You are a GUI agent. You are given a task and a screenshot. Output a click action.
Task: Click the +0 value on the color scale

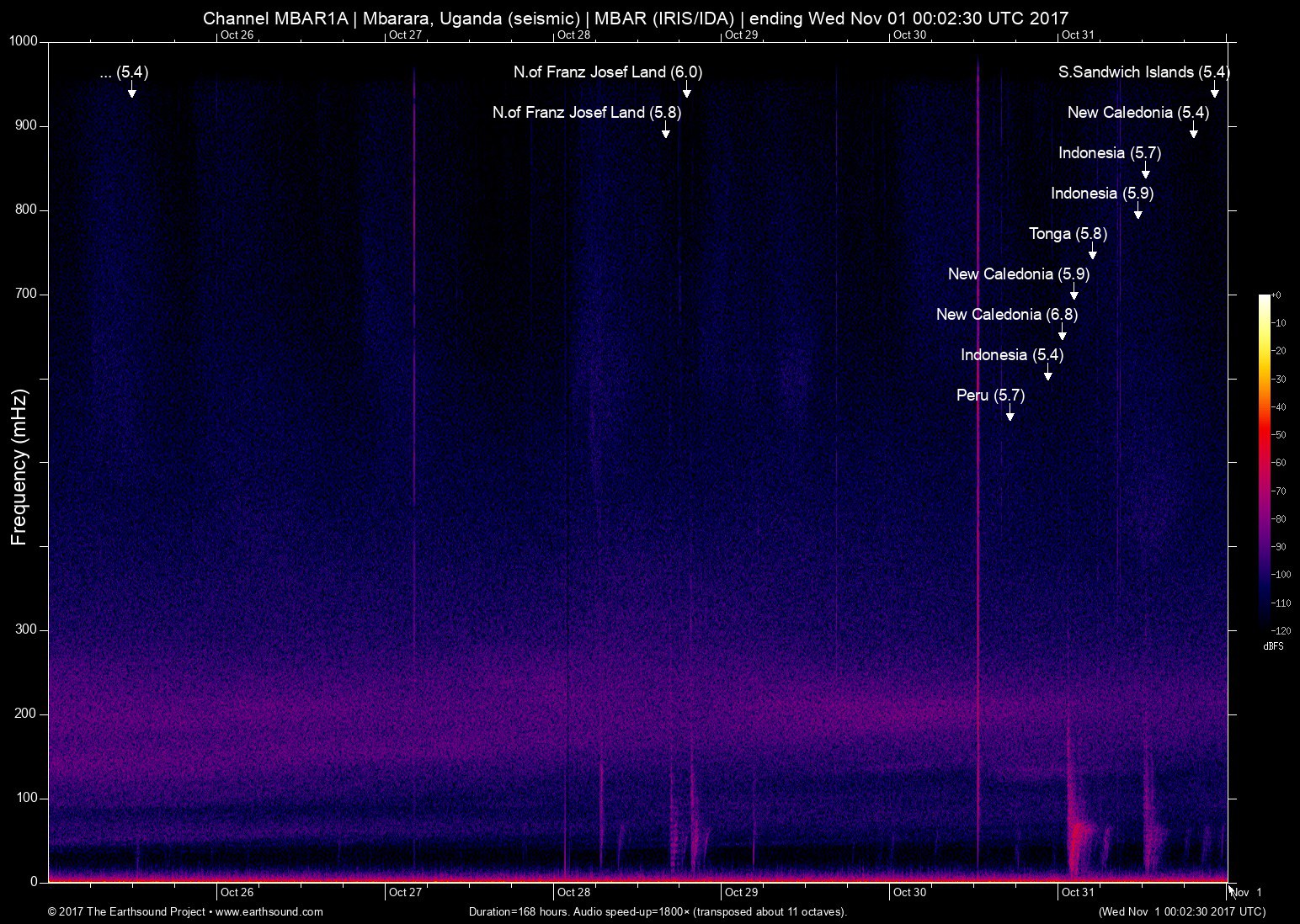pos(1276,295)
